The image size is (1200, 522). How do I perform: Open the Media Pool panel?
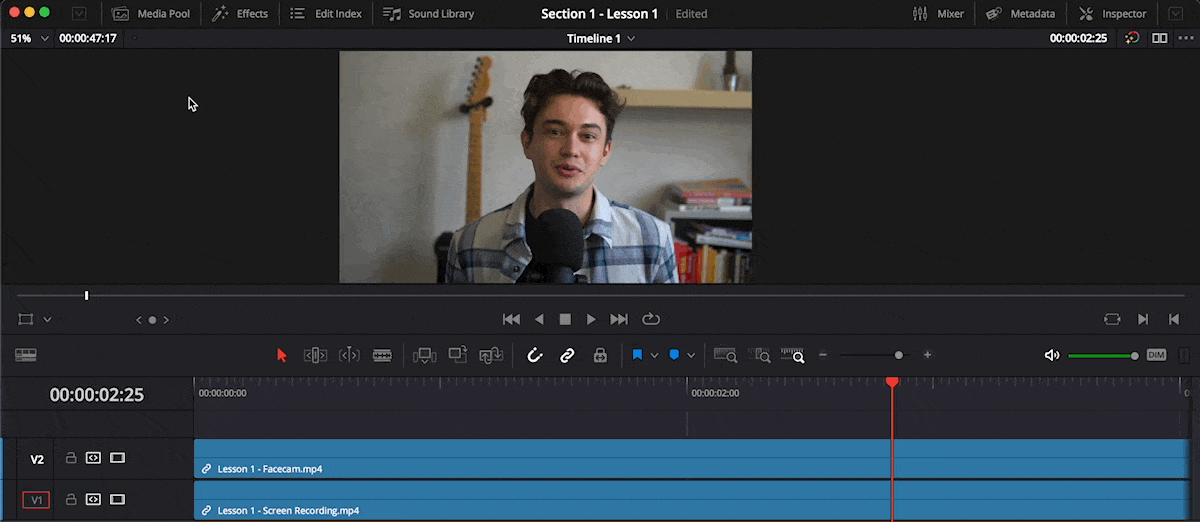[x=152, y=14]
